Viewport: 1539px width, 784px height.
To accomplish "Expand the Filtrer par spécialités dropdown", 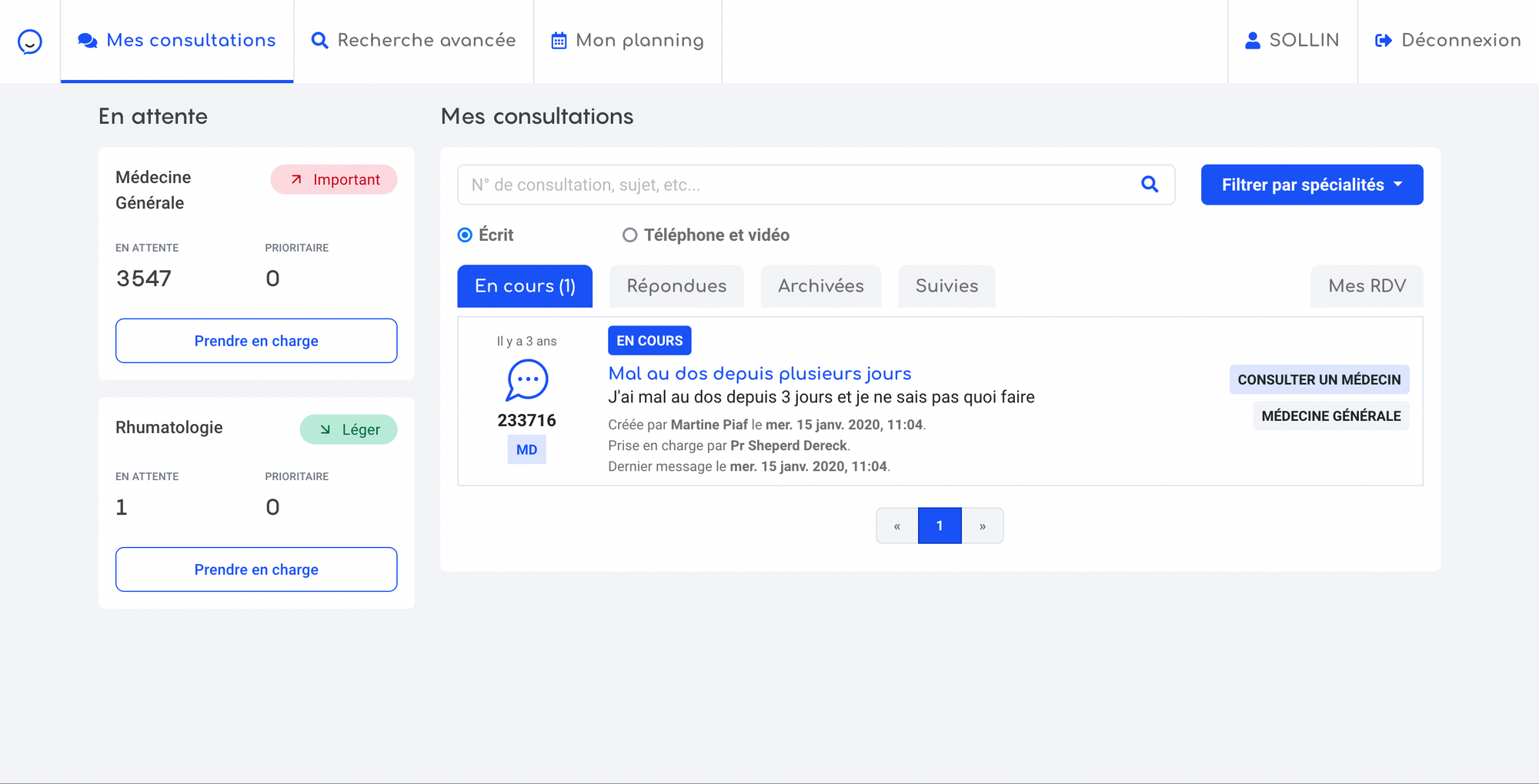I will click(1311, 185).
